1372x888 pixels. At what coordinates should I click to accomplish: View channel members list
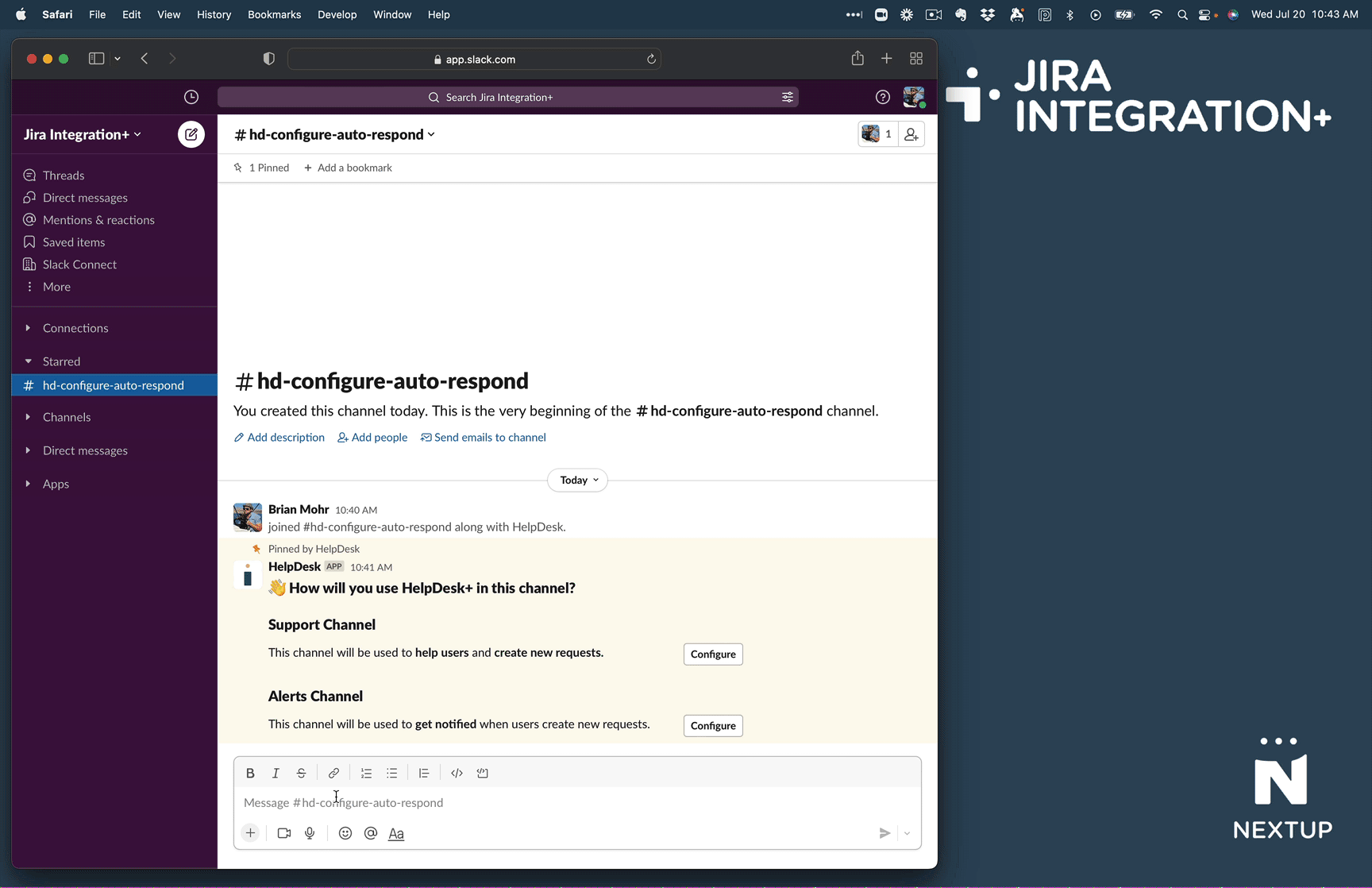pyautogui.click(x=878, y=134)
